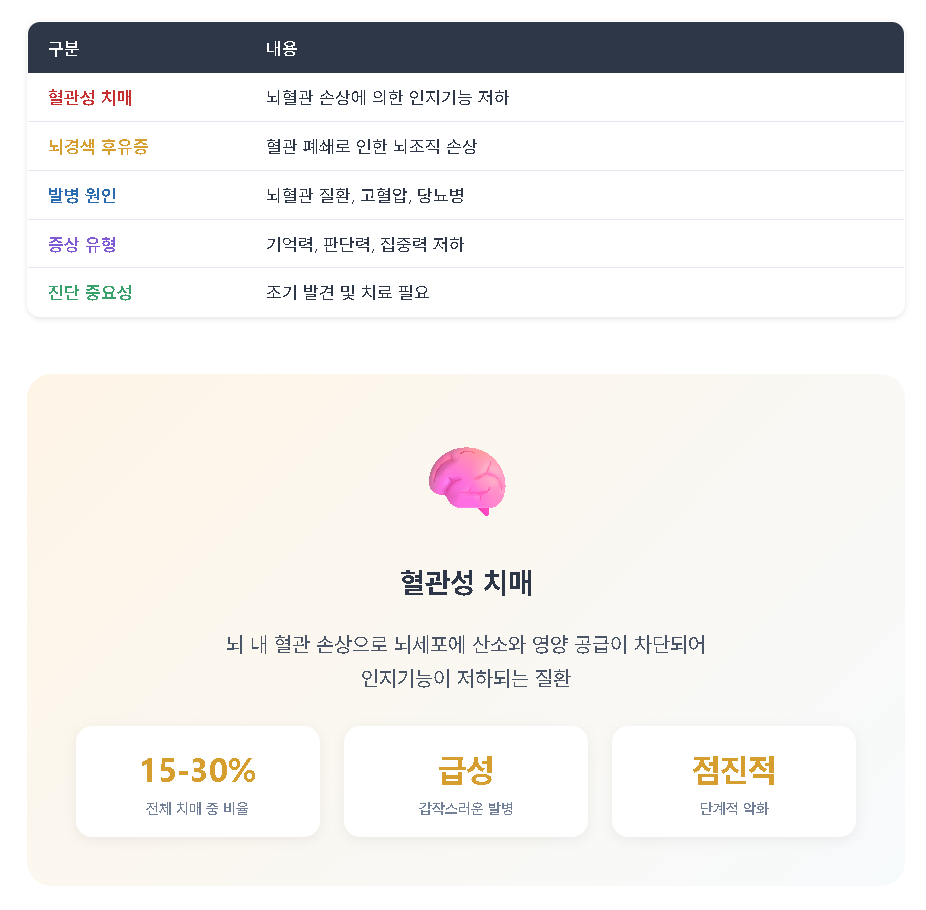
Task: Click the text 조기 발견 및 치료 필요
Action: coord(347,292)
